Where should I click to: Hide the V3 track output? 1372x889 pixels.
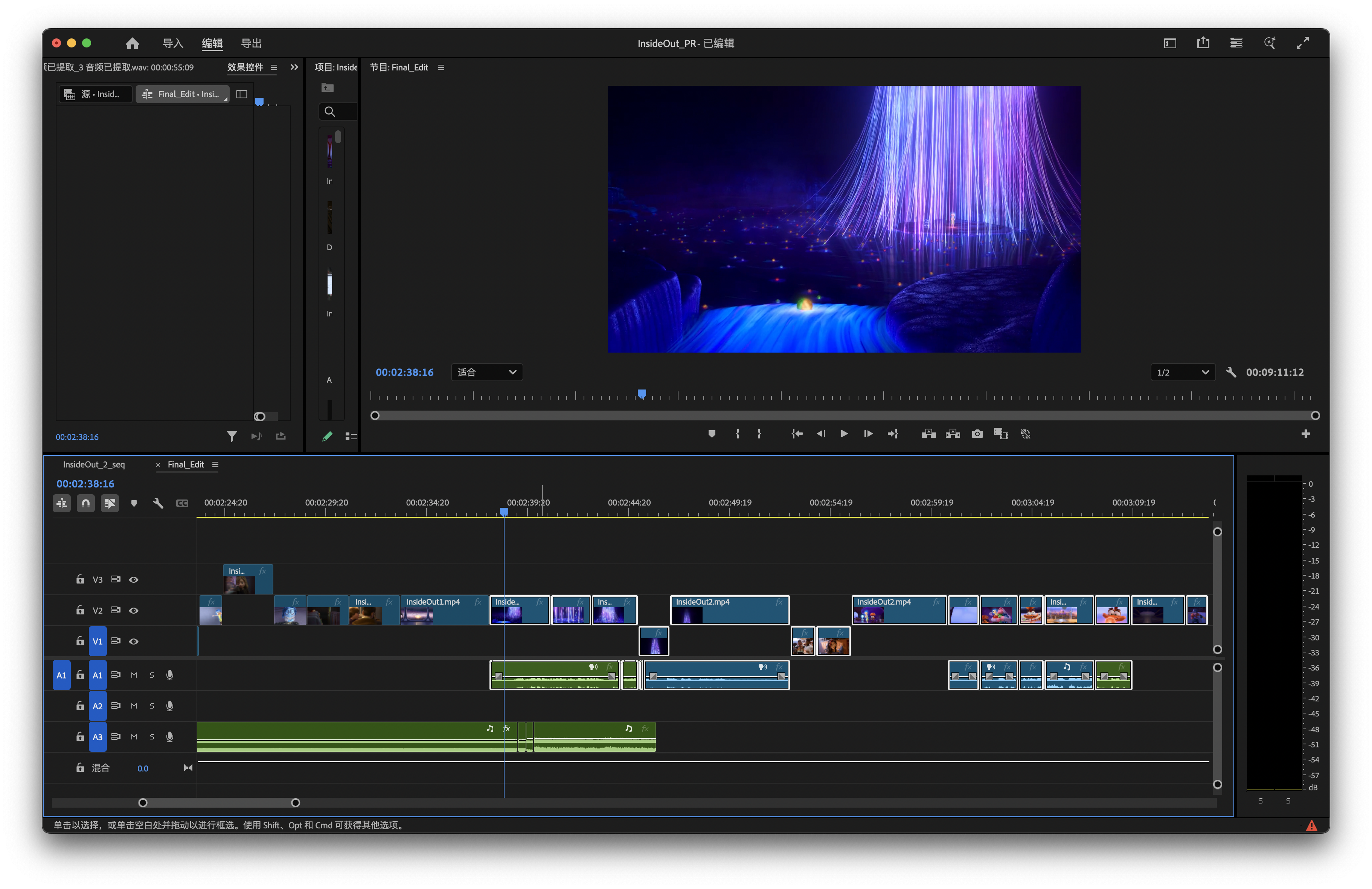point(134,580)
